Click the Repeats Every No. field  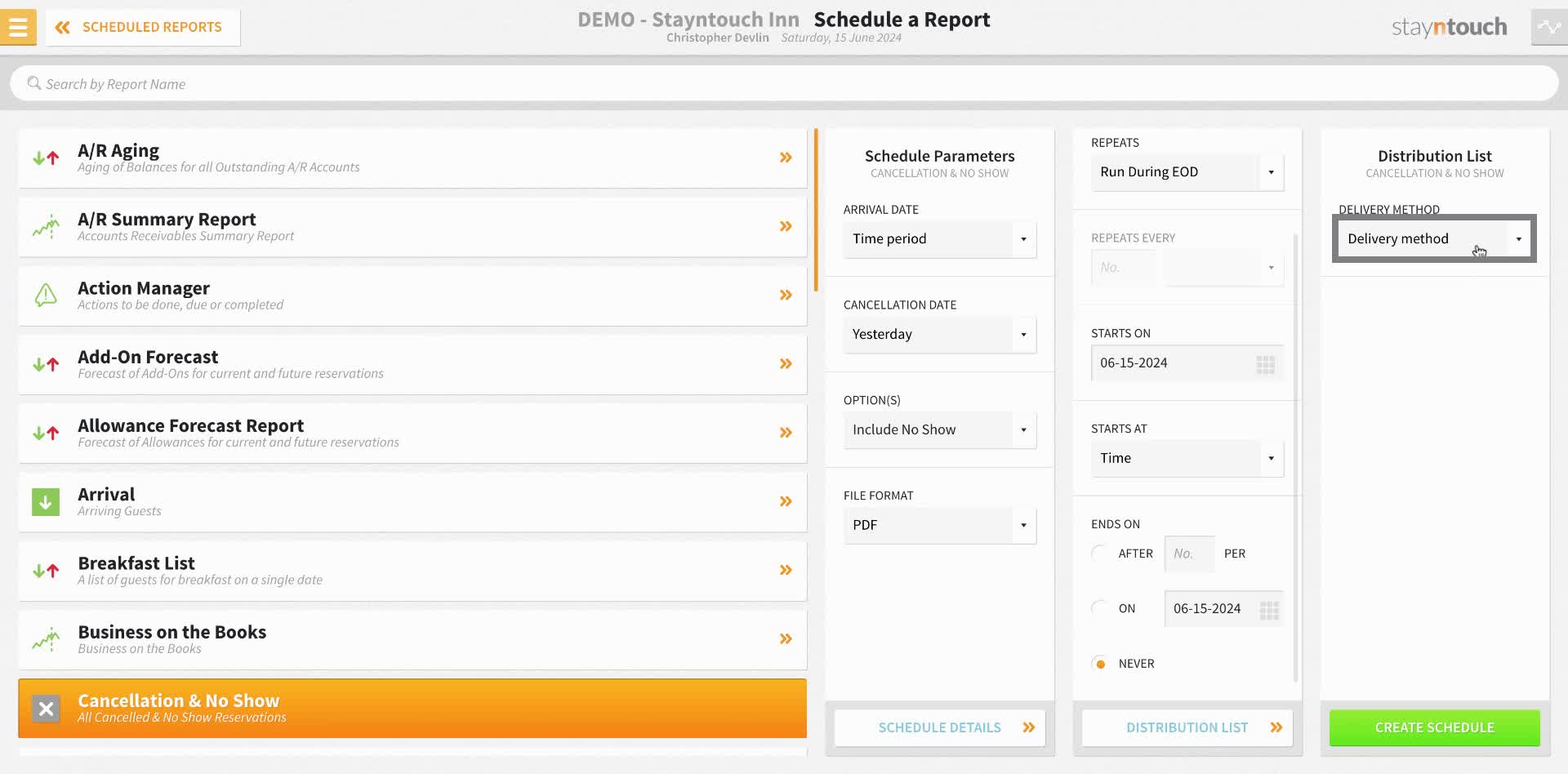point(1124,268)
